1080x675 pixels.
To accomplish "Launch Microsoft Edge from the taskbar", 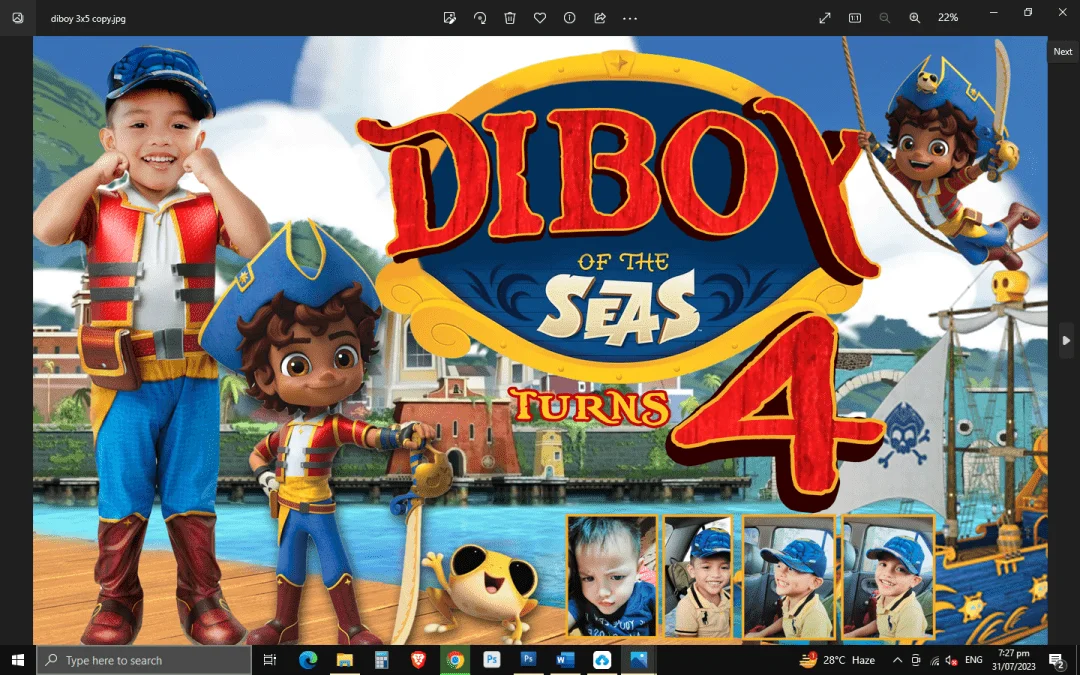I will [308, 660].
